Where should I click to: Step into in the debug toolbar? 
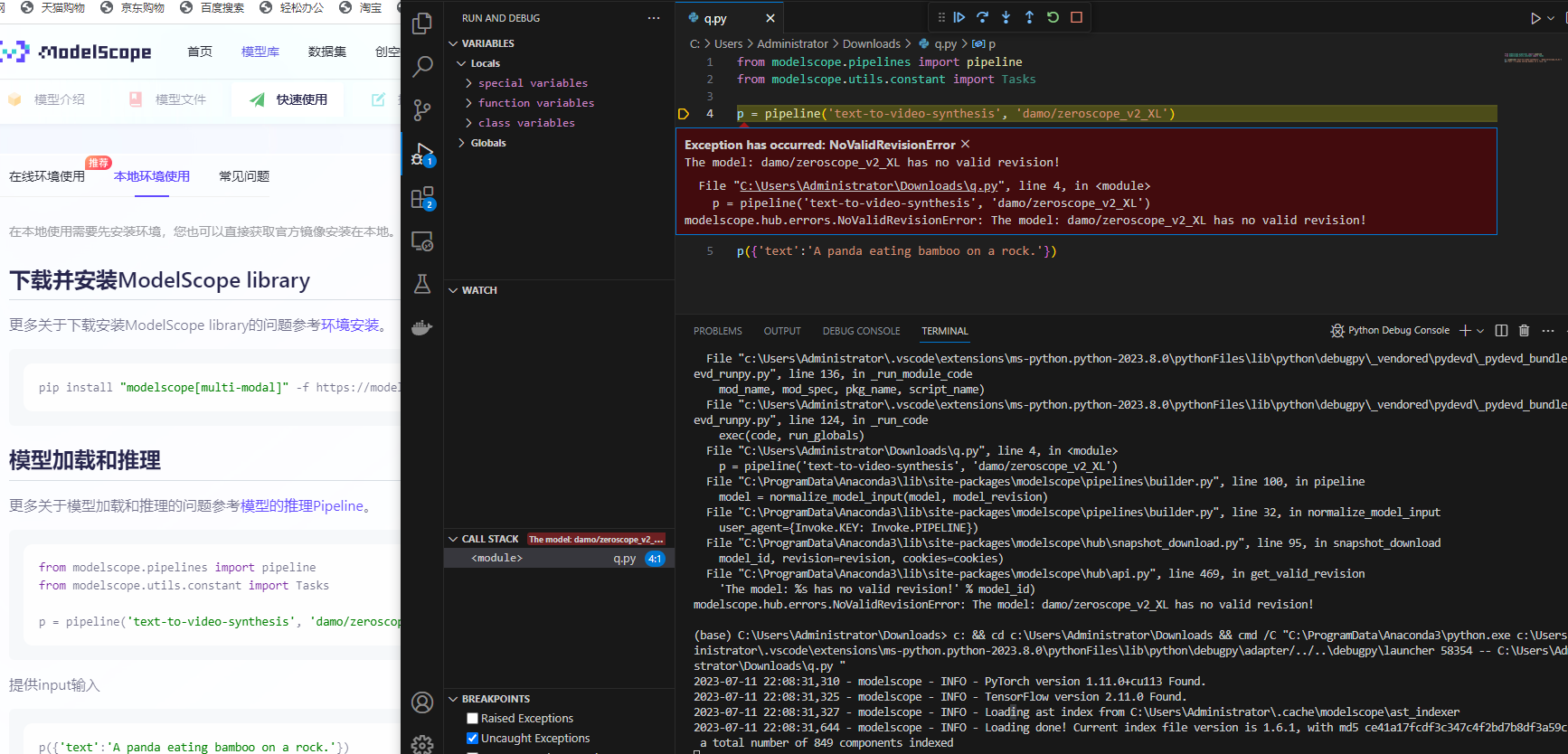(1006, 17)
